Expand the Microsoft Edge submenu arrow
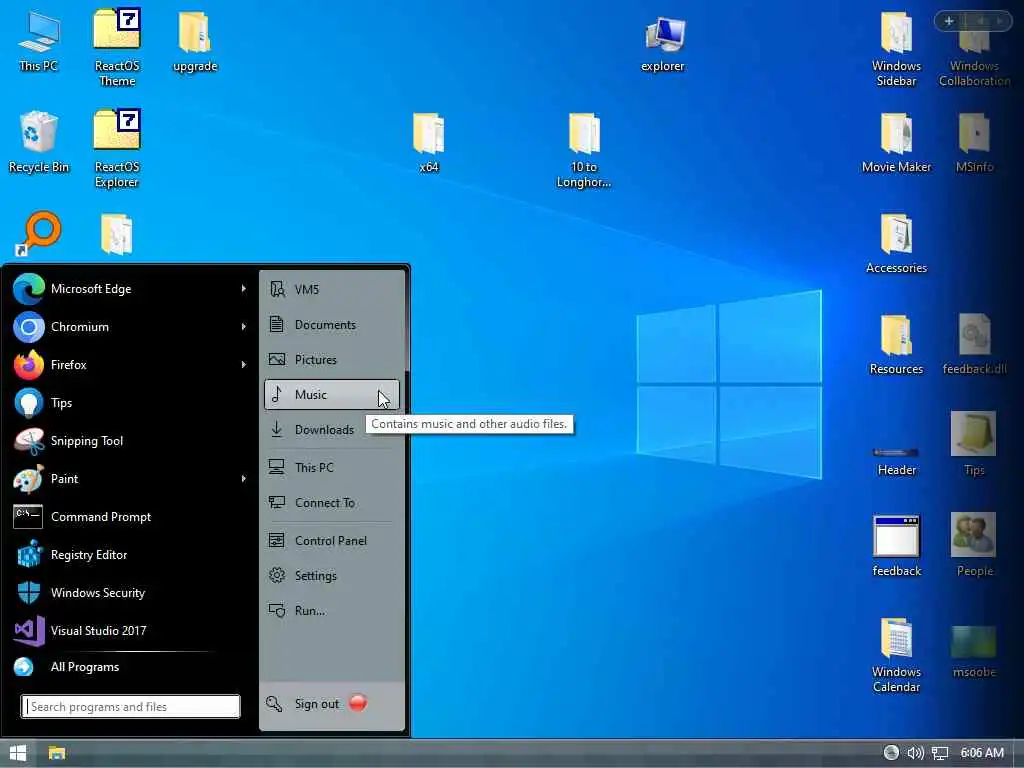 [x=244, y=289]
